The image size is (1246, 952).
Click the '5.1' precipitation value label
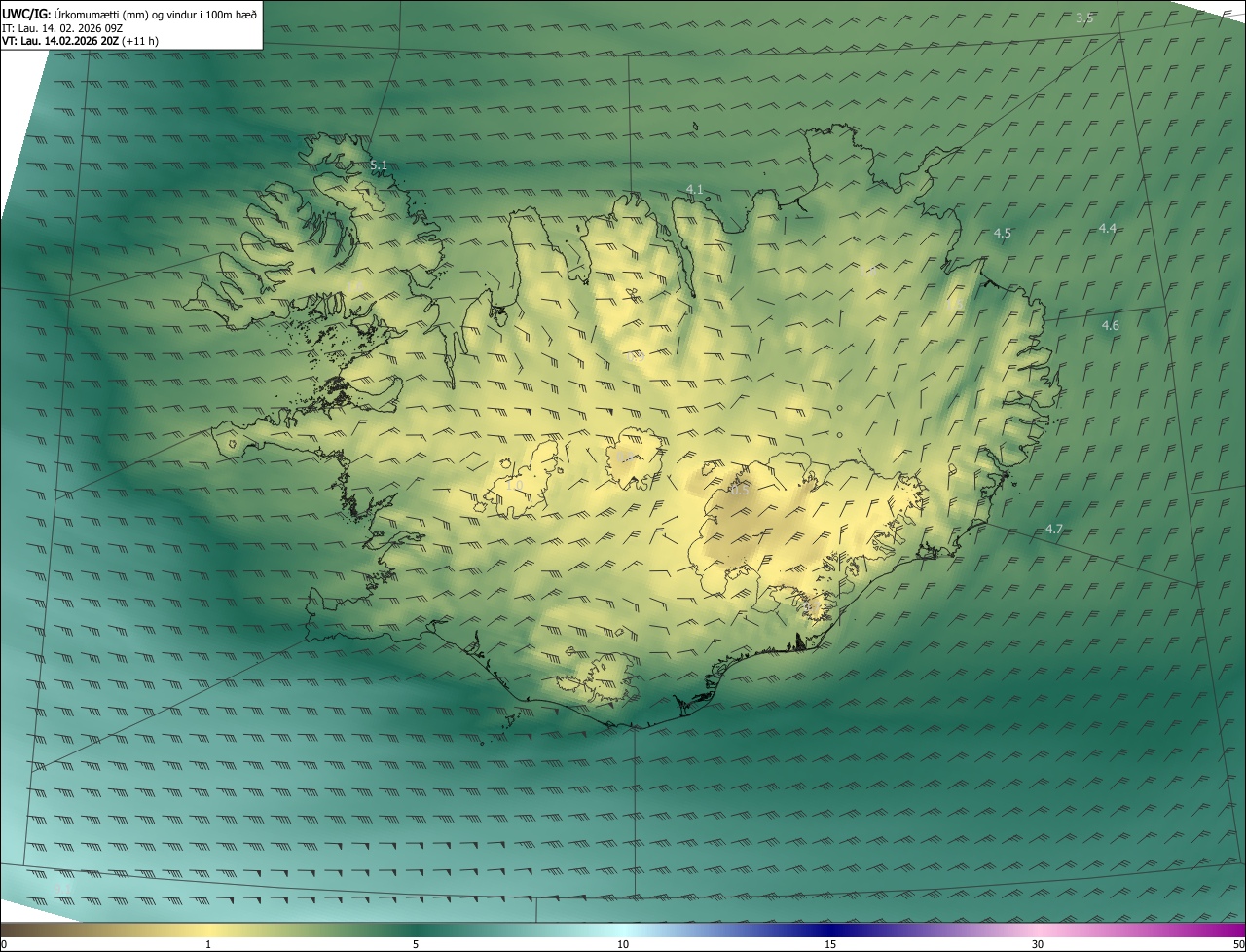click(x=379, y=165)
